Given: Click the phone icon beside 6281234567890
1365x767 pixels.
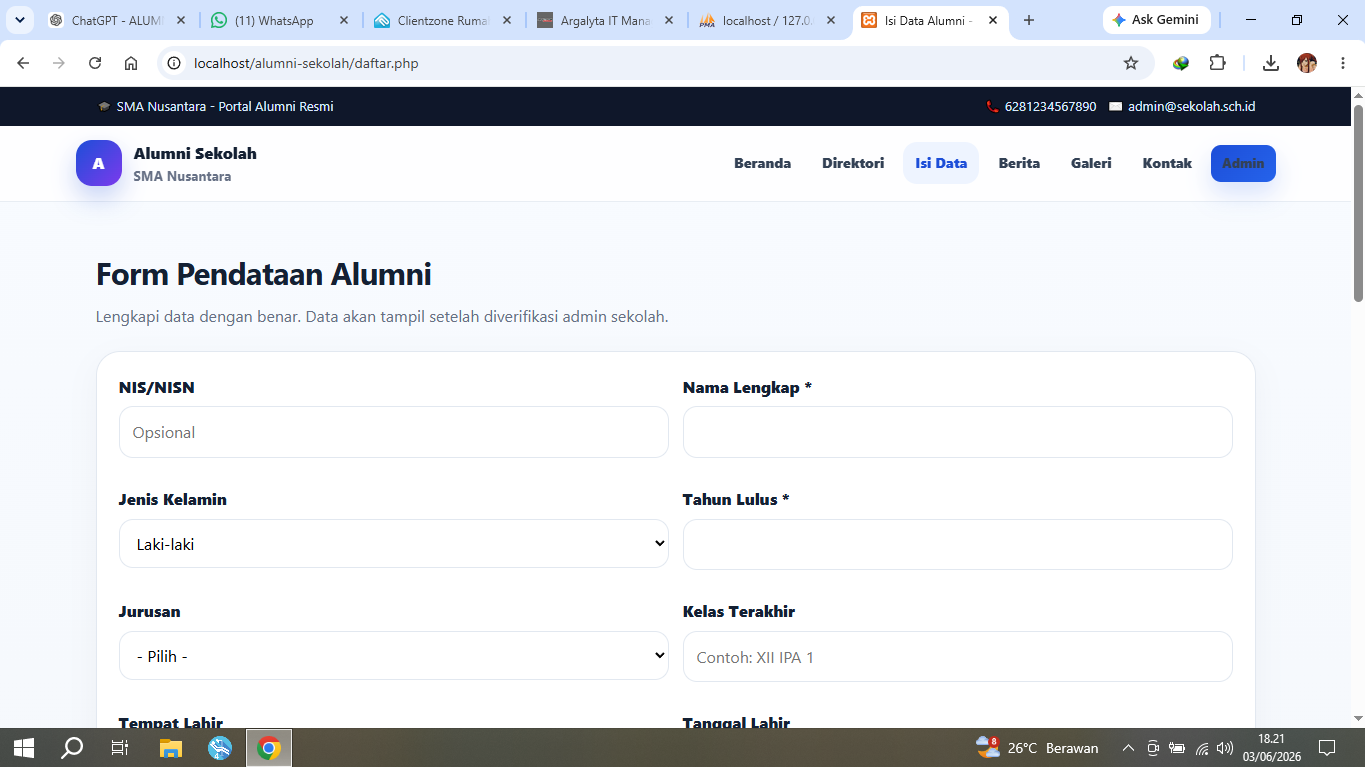Looking at the screenshot, I should tap(992, 107).
